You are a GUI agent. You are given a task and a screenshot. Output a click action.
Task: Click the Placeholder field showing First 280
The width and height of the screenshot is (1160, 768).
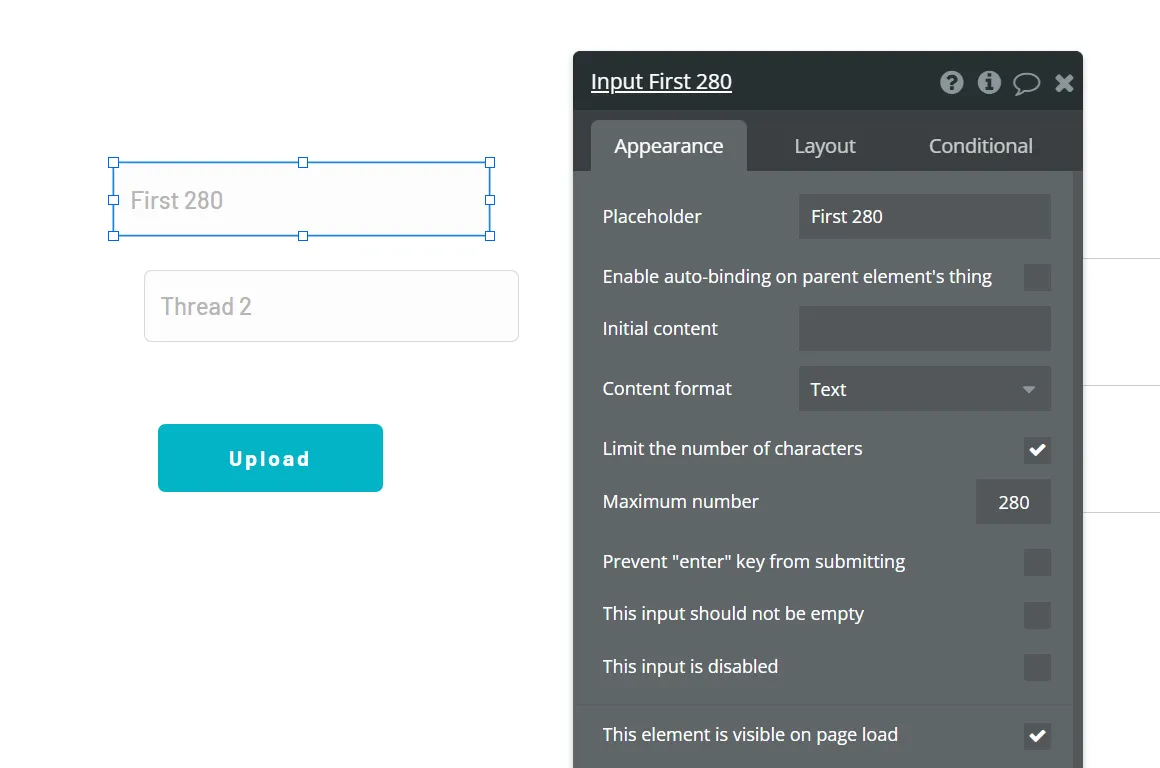(925, 216)
